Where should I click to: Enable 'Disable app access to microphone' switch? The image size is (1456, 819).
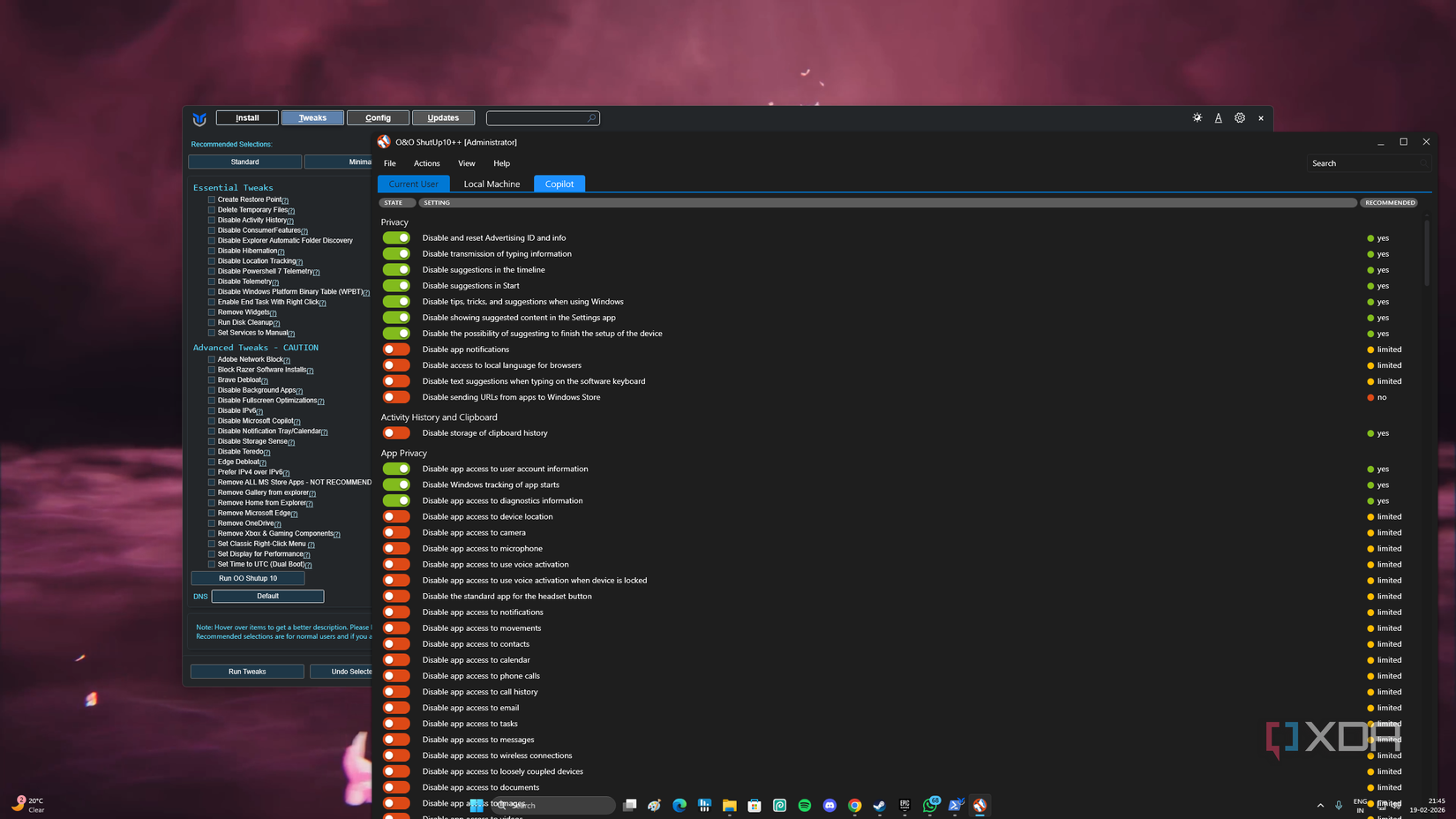(x=396, y=549)
